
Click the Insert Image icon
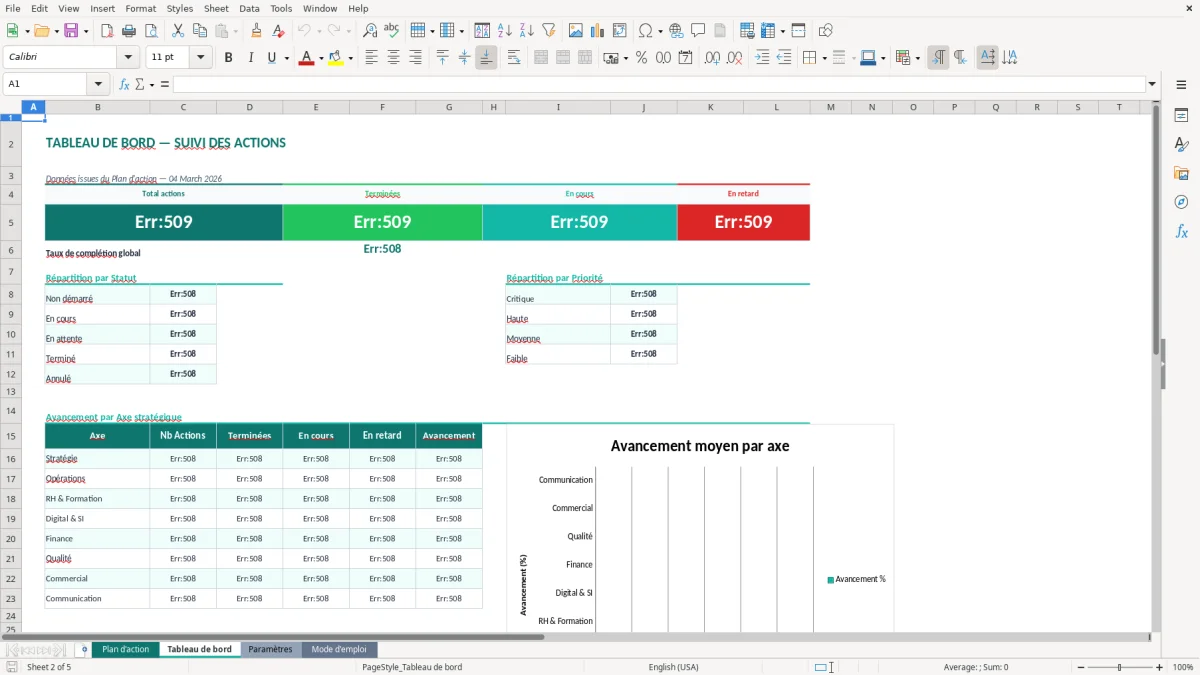(576, 31)
